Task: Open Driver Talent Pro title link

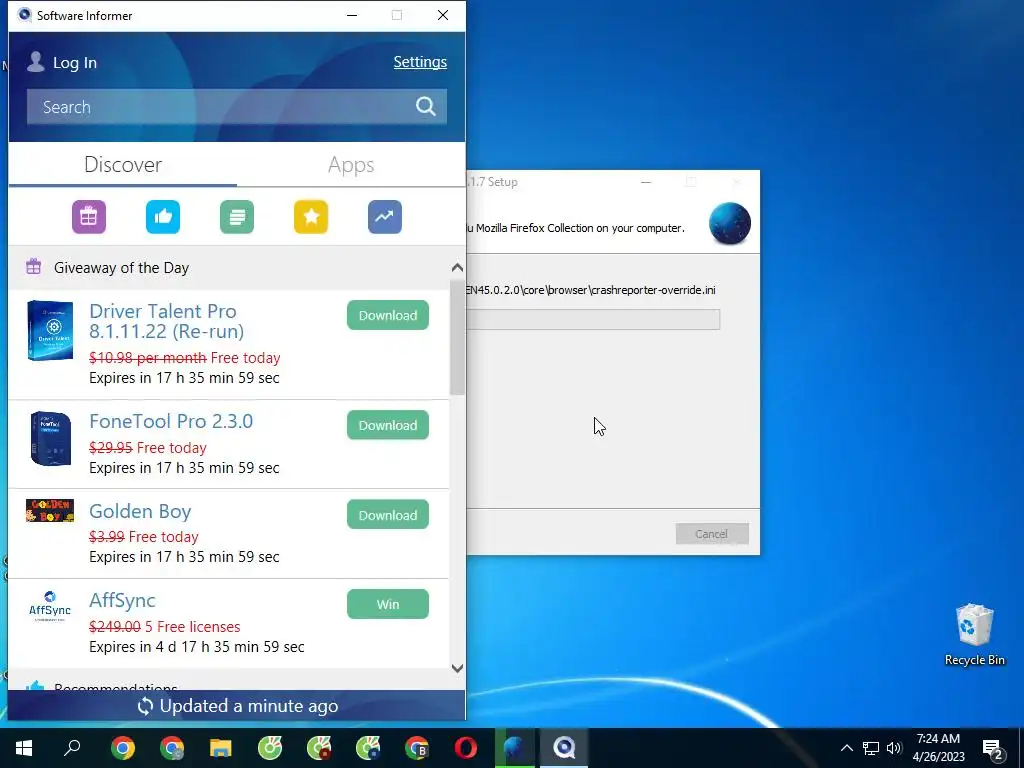Action: coord(167,321)
